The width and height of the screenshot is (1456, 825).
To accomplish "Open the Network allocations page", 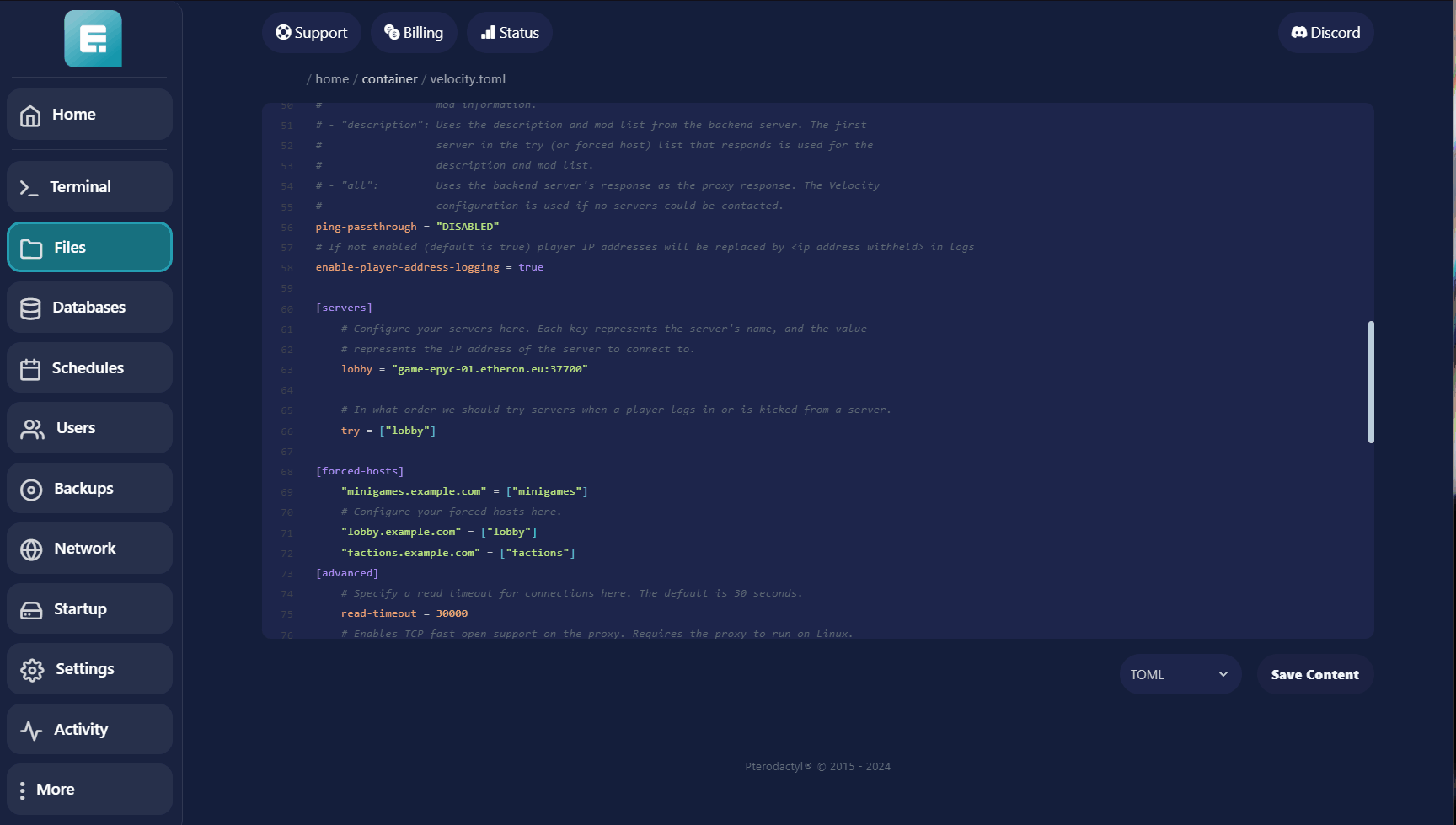I will [x=89, y=549].
